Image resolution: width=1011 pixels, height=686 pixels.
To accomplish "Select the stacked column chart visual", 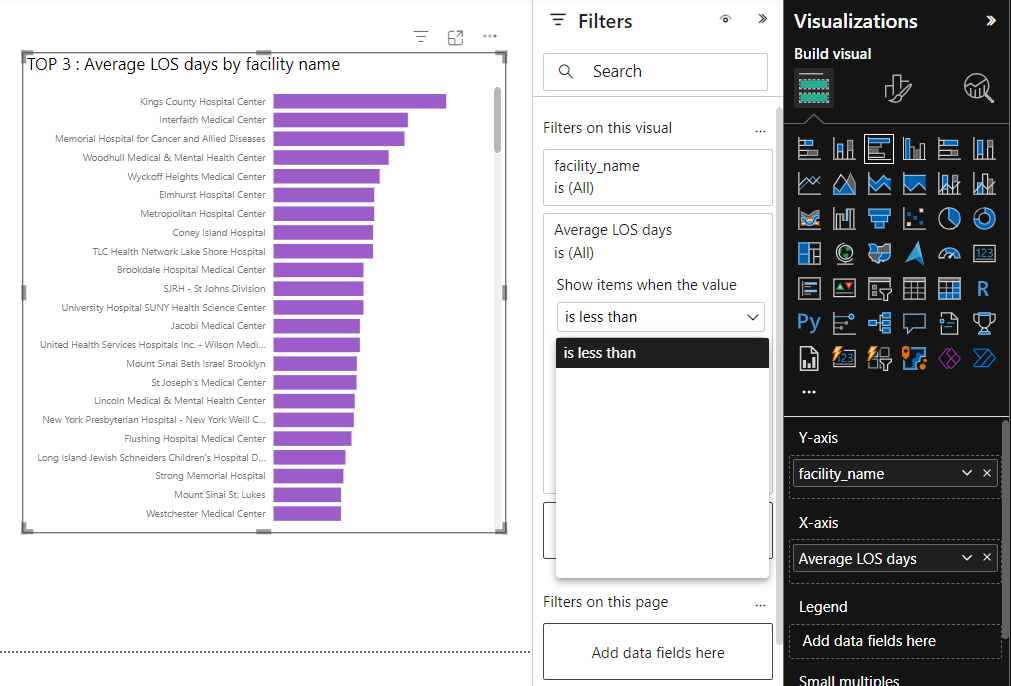I will point(844,149).
